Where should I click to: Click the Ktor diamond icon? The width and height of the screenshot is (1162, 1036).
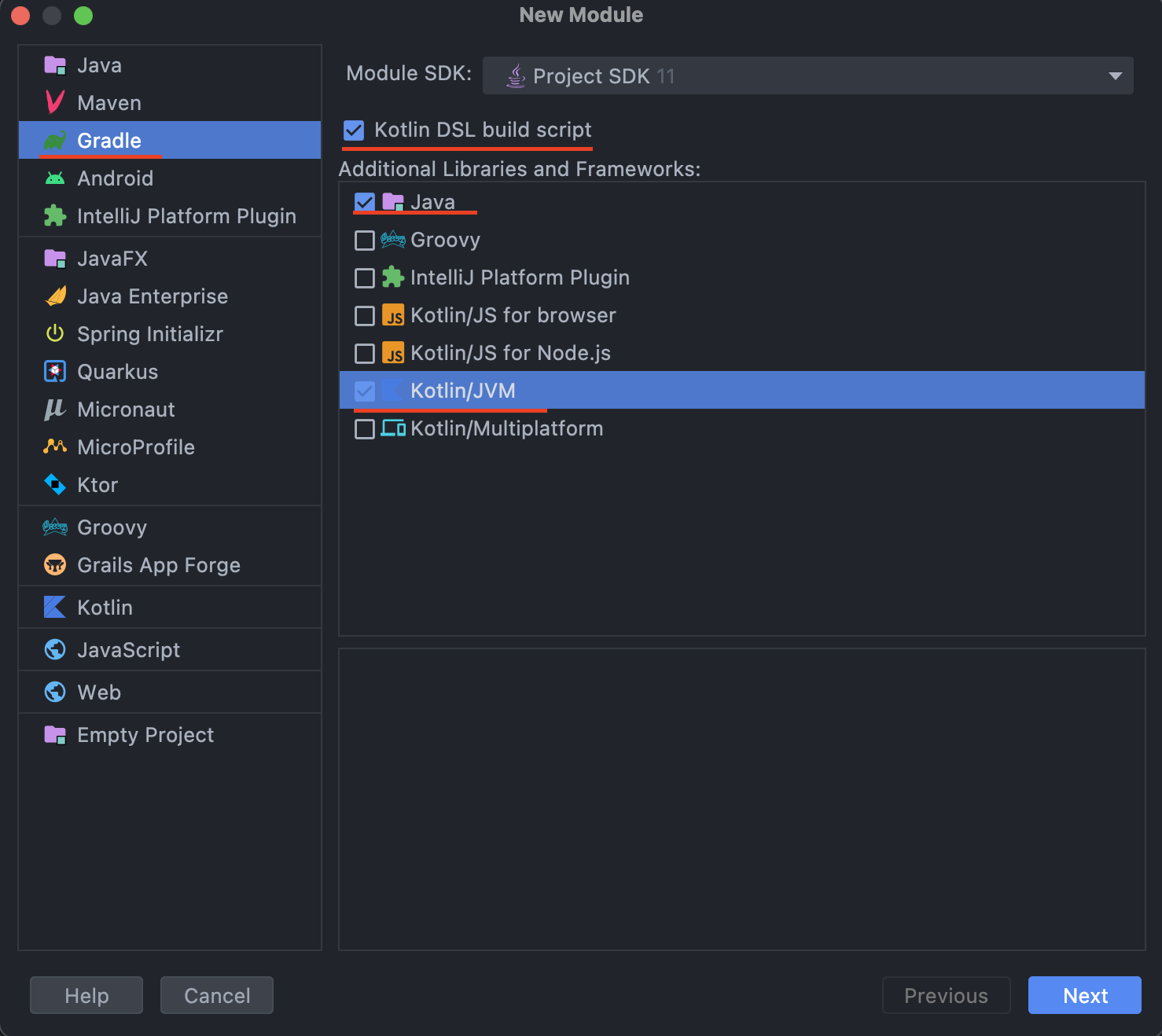[55, 485]
